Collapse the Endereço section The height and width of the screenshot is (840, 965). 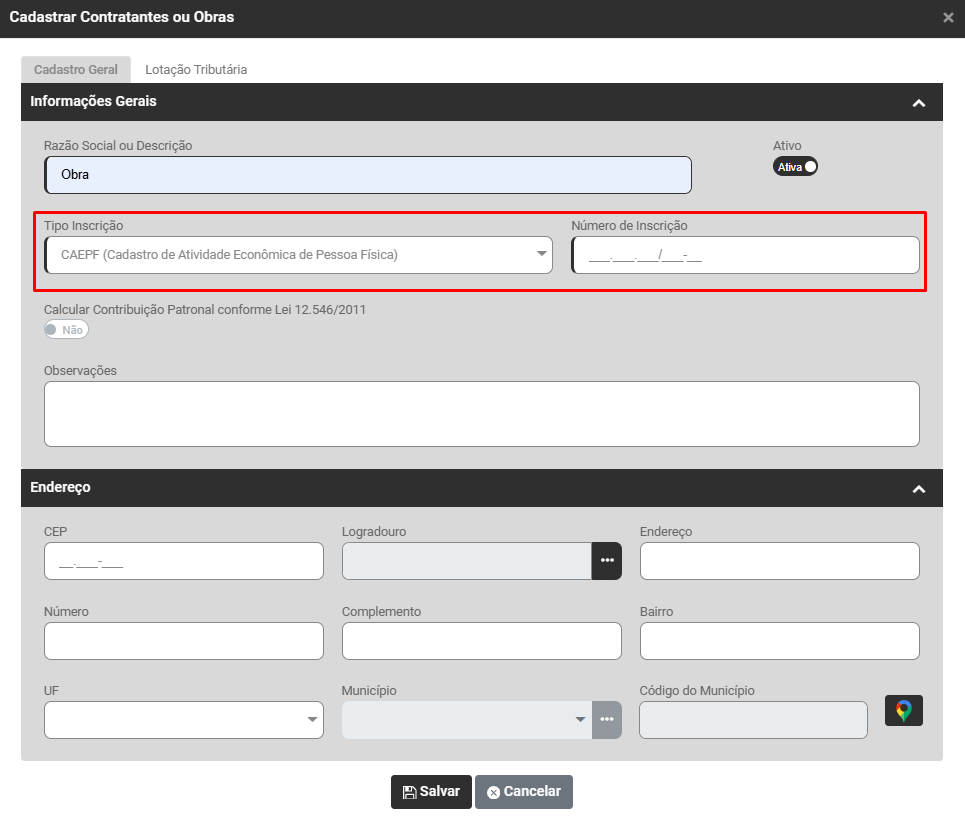point(919,489)
